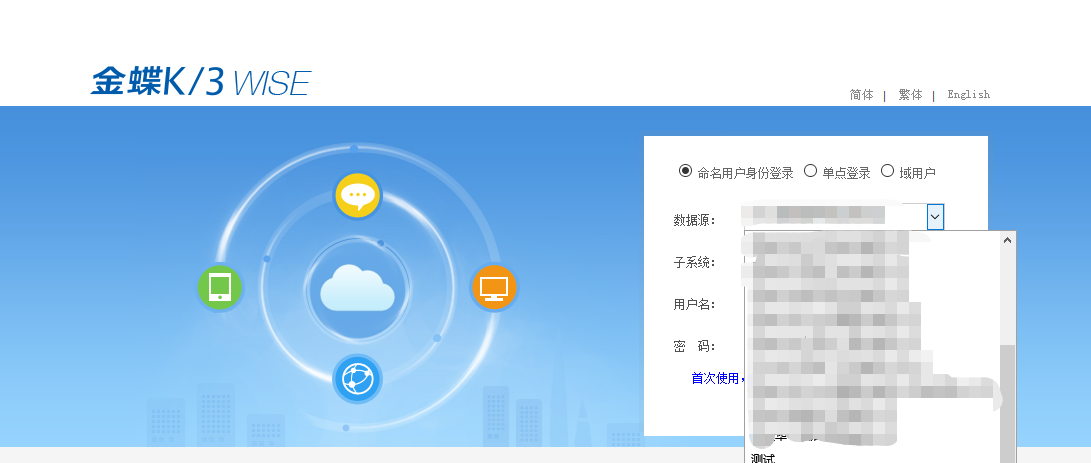Choose the 域用户 radio option
The width and height of the screenshot is (1091, 463).
click(x=887, y=171)
